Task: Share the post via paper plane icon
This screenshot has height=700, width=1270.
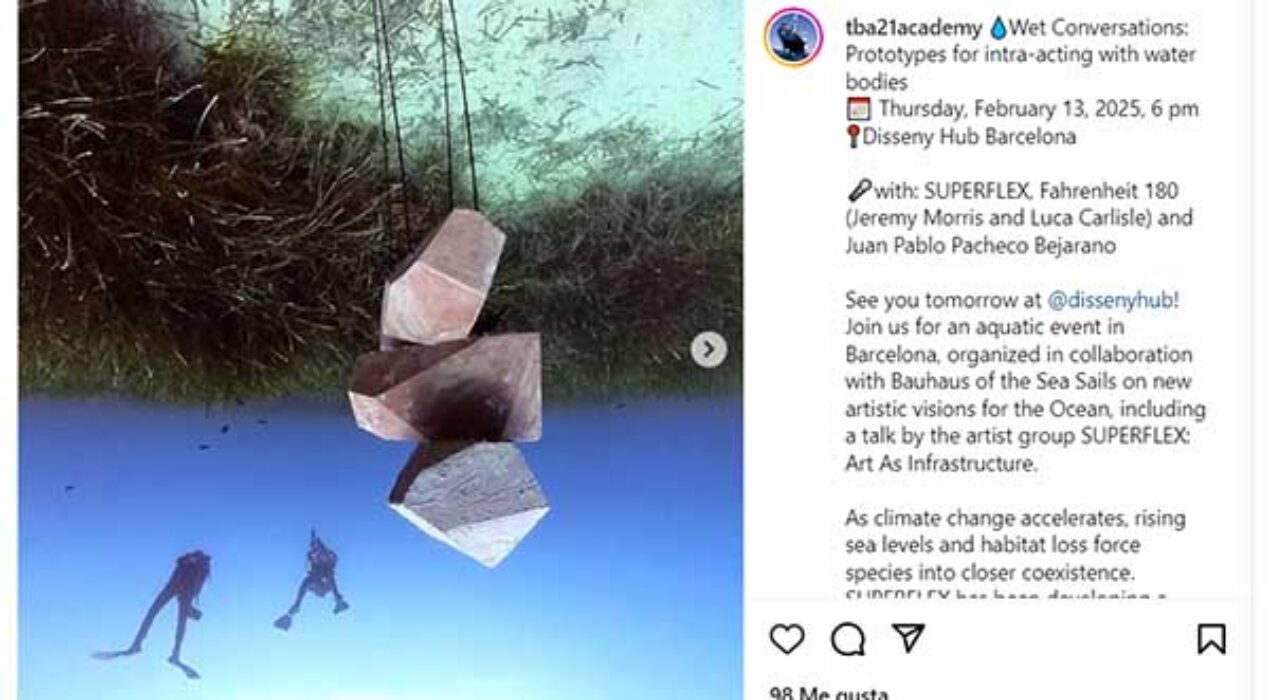Action: [x=908, y=638]
